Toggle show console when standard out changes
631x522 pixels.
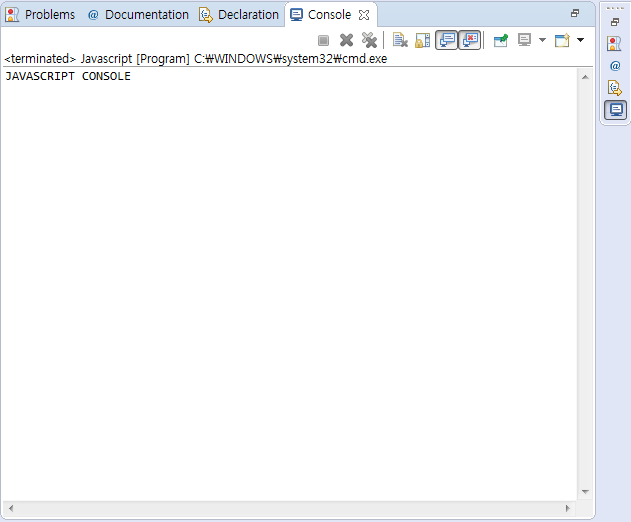pyautogui.click(x=447, y=40)
